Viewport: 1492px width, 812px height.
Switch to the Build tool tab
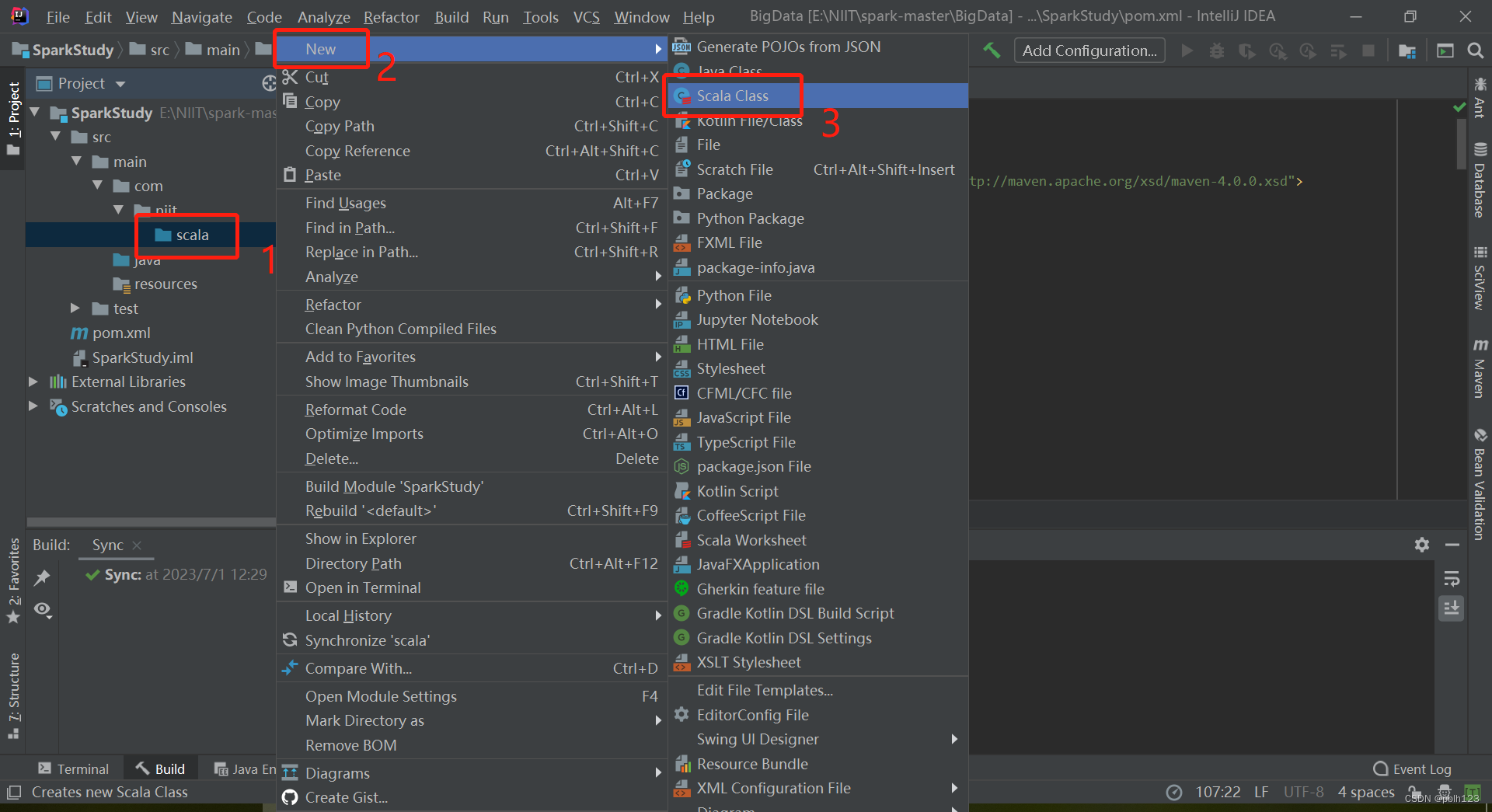(161, 768)
